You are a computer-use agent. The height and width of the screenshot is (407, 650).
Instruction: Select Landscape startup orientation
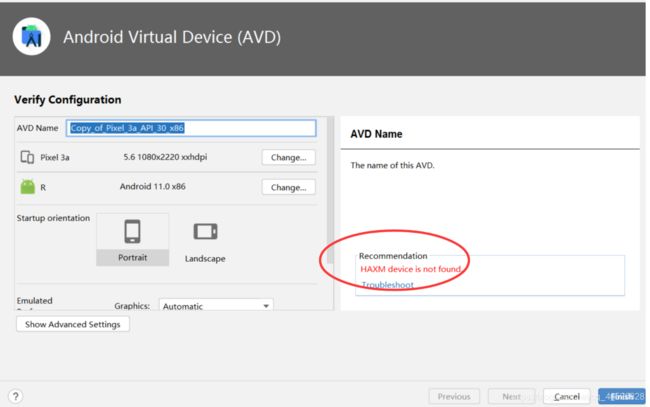pos(205,242)
